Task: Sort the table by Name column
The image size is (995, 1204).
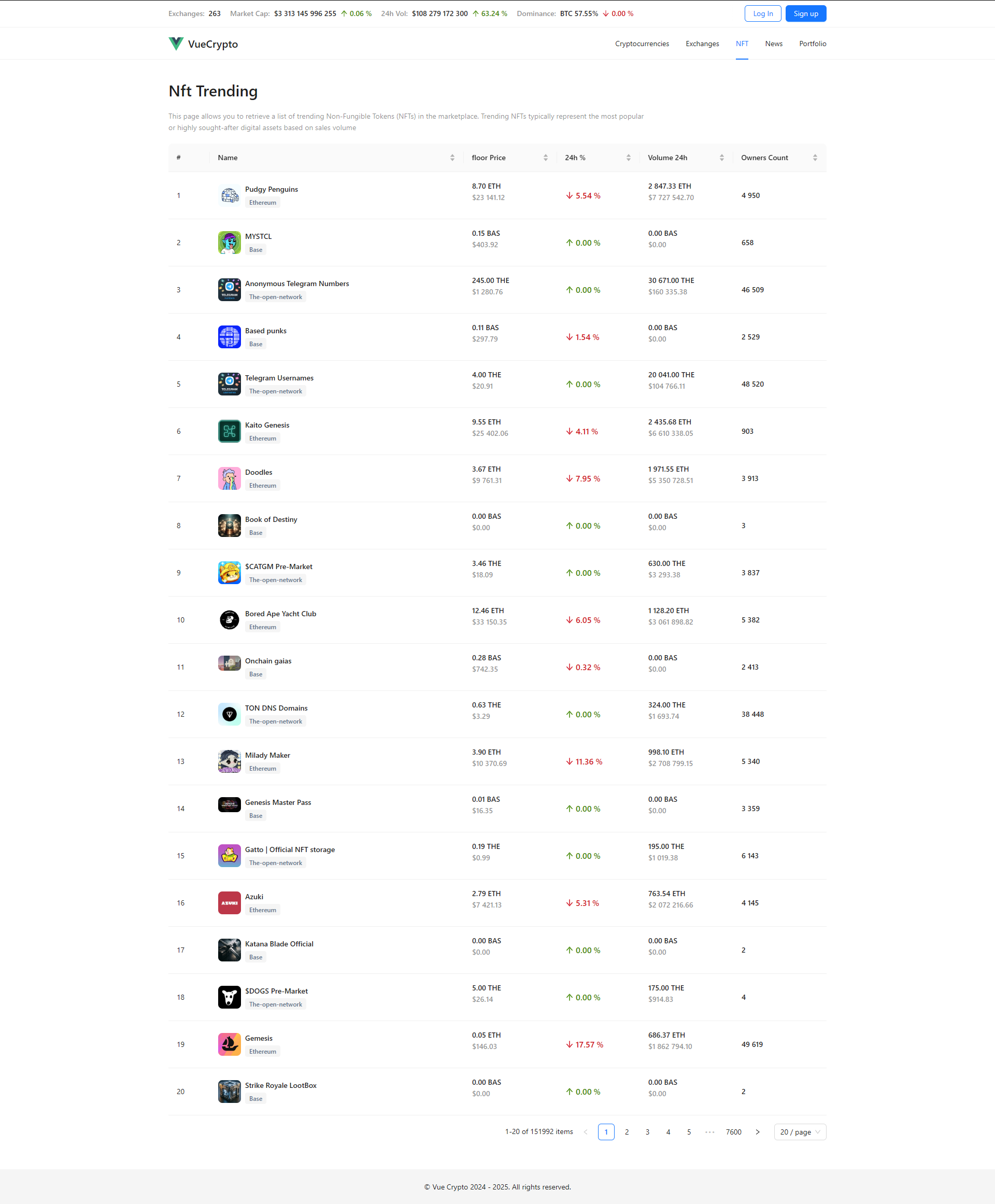Action: pos(336,158)
